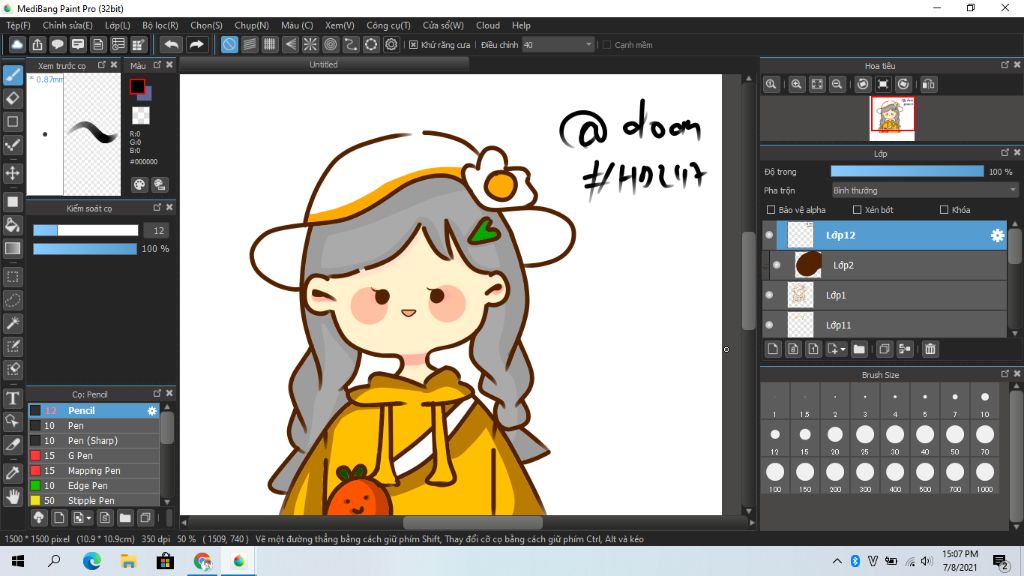Image resolution: width=1024 pixels, height=576 pixels.
Task: Click the Undo arrow
Action: [171, 44]
